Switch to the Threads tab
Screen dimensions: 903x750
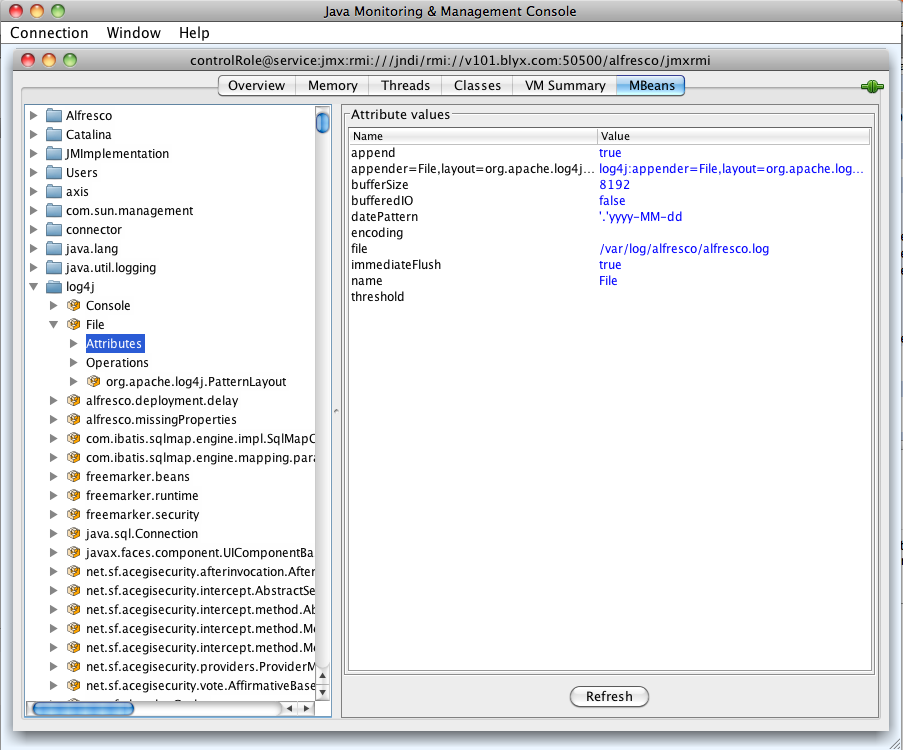pyautogui.click(x=405, y=85)
